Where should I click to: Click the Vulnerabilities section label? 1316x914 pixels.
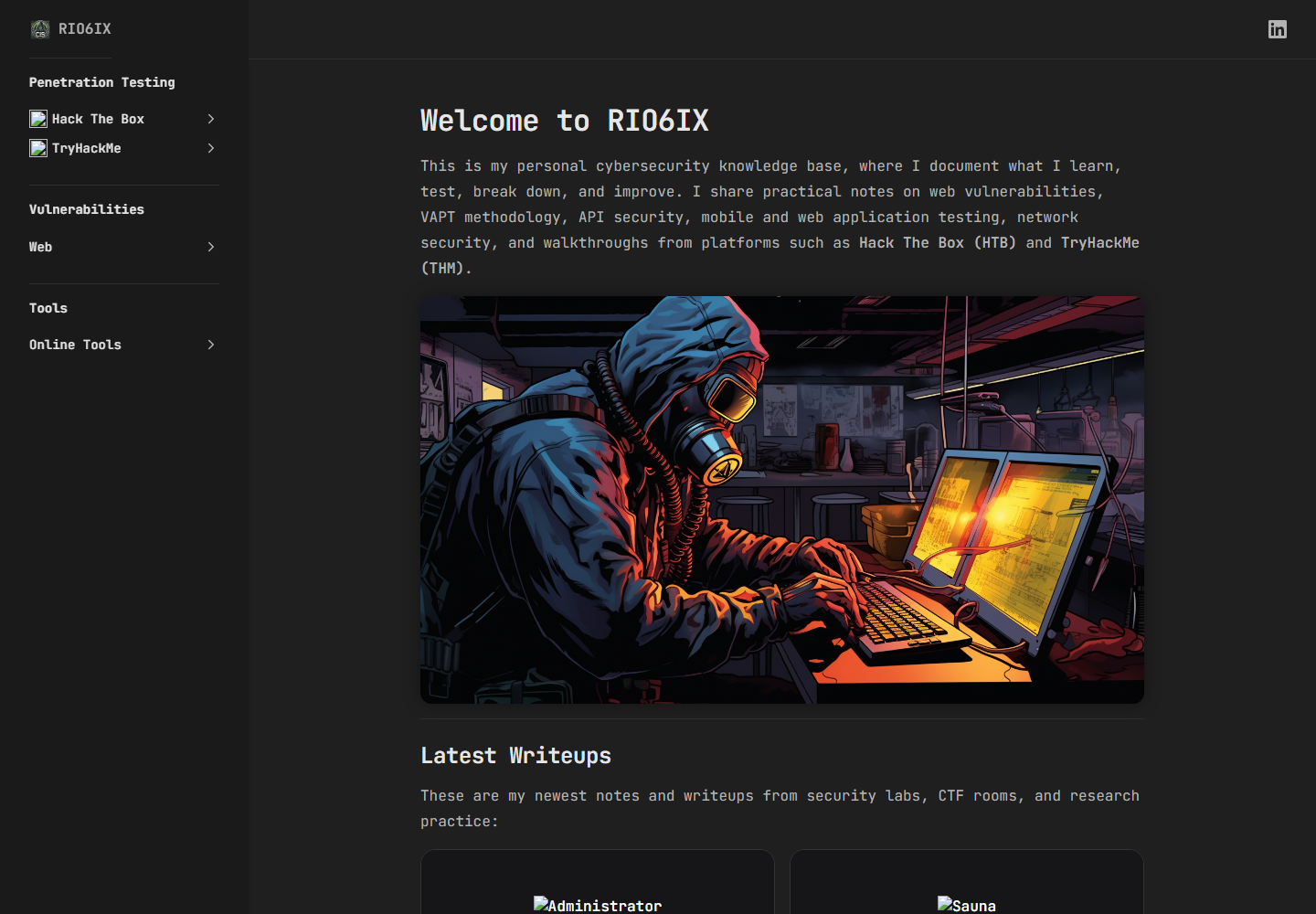(87, 209)
